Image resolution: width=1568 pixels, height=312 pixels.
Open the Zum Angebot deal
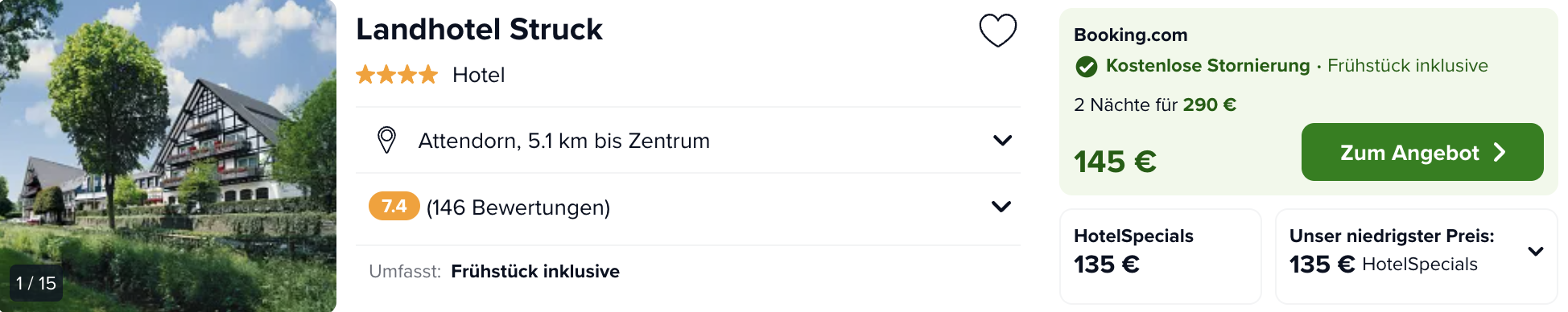[1422, 152]
